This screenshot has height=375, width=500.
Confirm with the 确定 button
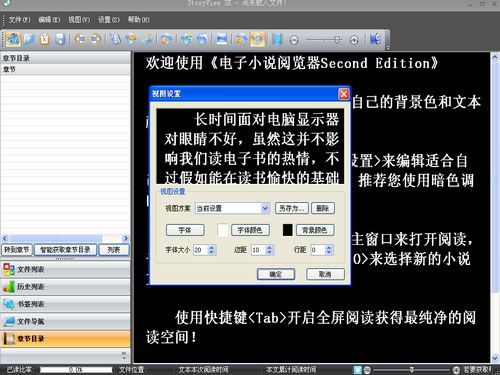coord(276,274)
